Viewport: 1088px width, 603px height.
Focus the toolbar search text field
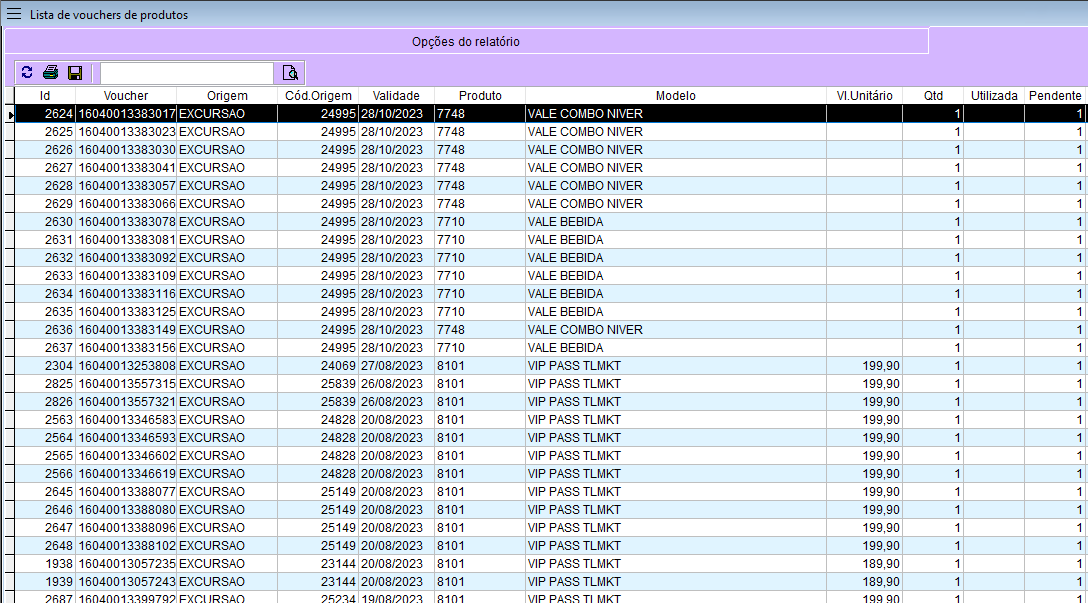pyautogui.click(x=186, y=73)
